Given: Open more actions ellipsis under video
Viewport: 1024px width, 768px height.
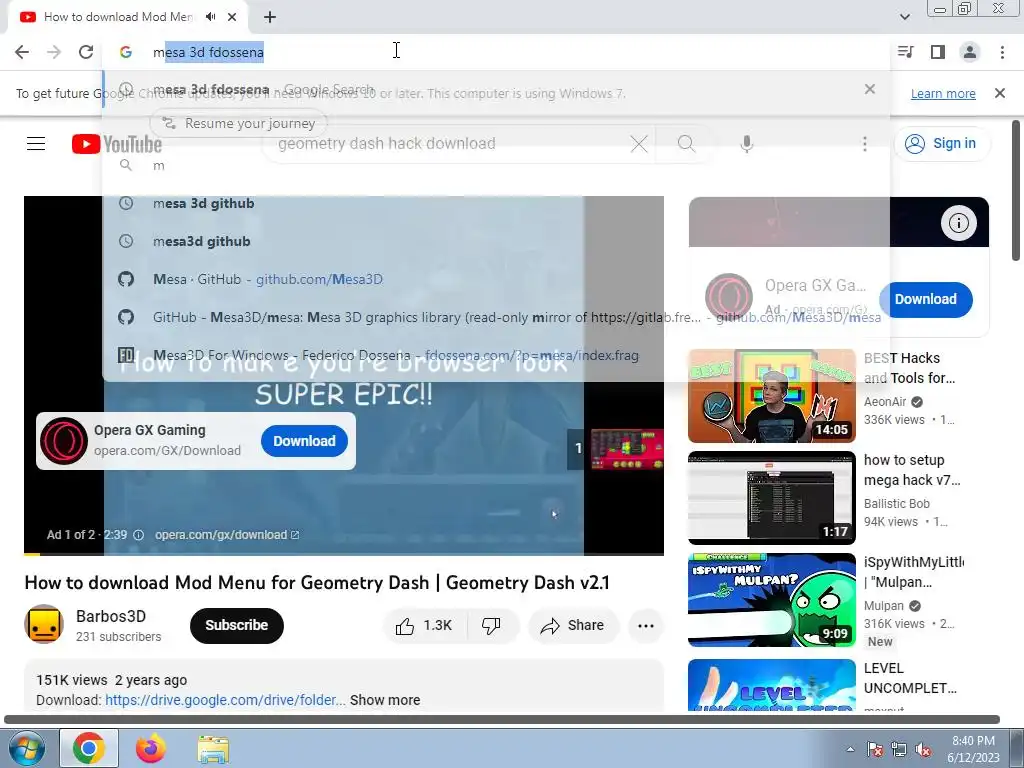Looking at the screenshot, I should pyautogui.click(x=646, y=626).
